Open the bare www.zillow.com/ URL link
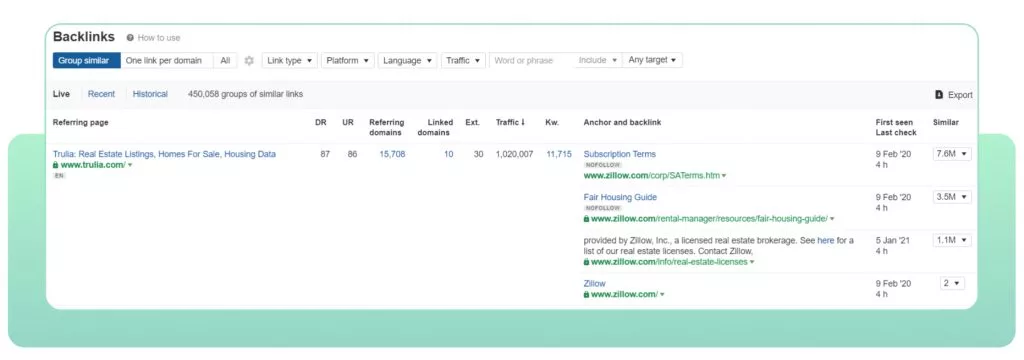 point(624,295)
